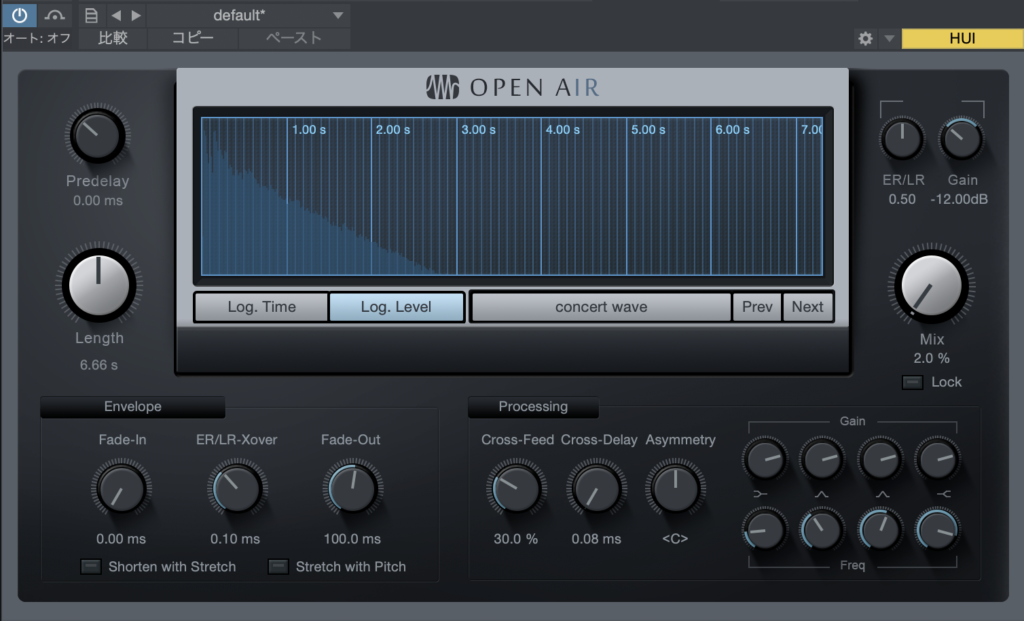Open the preset document icon
Viewport: 1024px width, 621px height.
pyautogui.click(x=91, y=15)
